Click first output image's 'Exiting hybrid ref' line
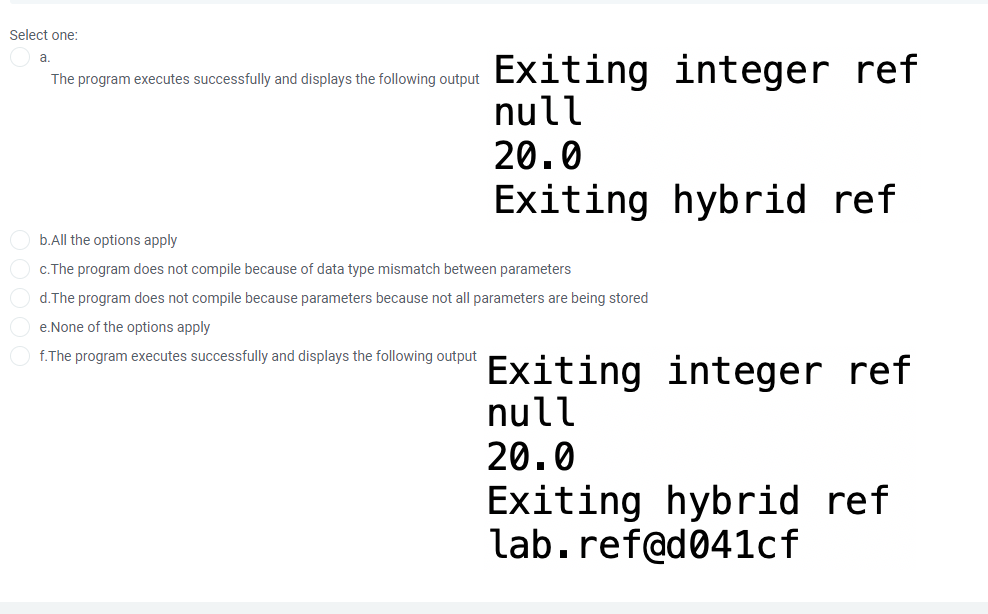Viewport: 988px width, 614px height. point(695,200)
